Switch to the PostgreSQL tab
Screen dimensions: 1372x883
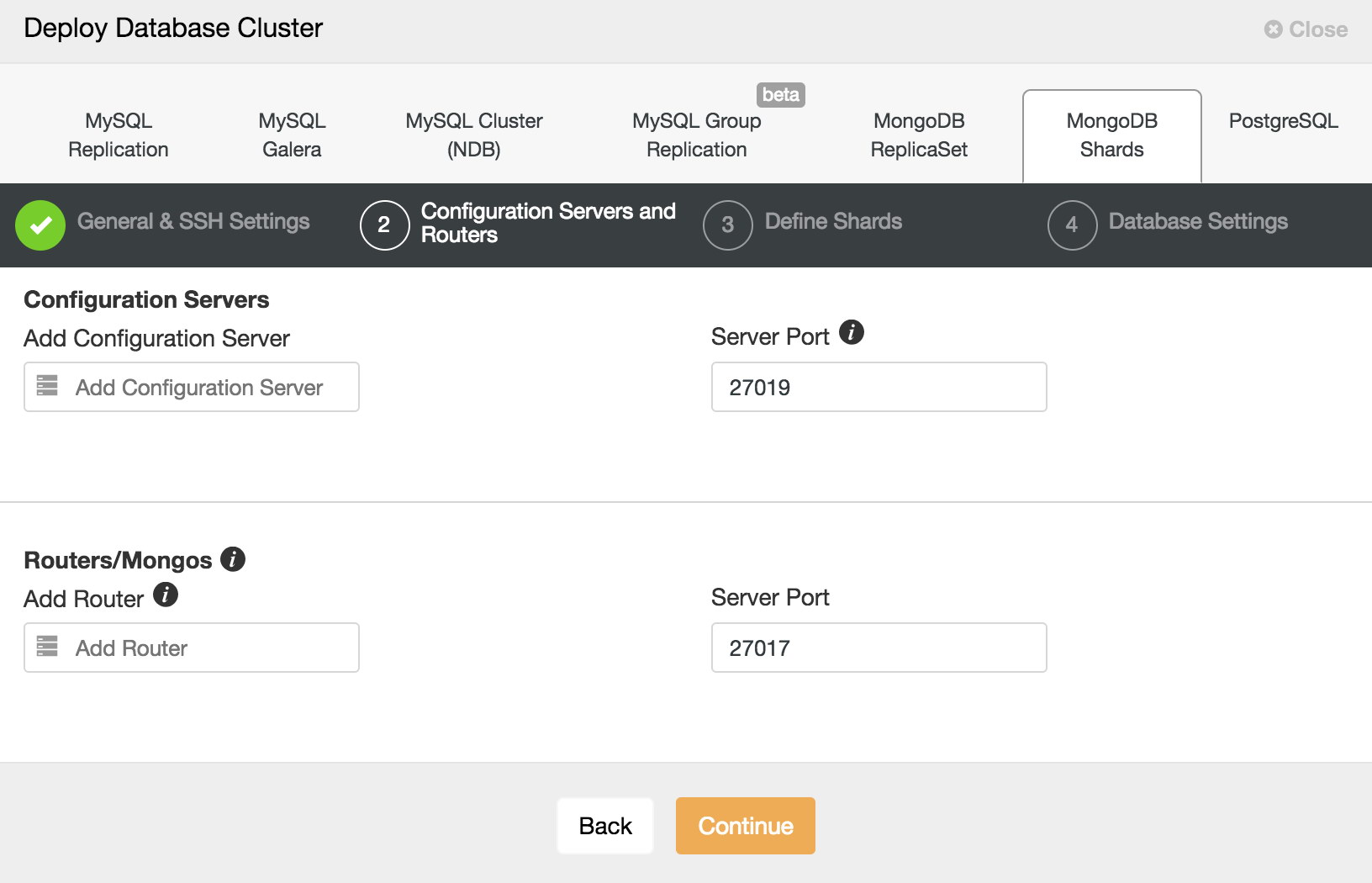coord(1284,121)
